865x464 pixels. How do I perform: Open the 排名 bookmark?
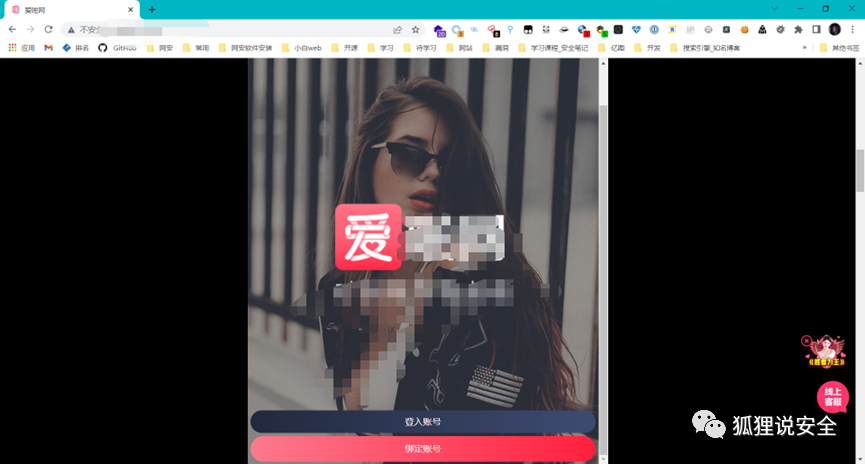click(x=76, y=48)
